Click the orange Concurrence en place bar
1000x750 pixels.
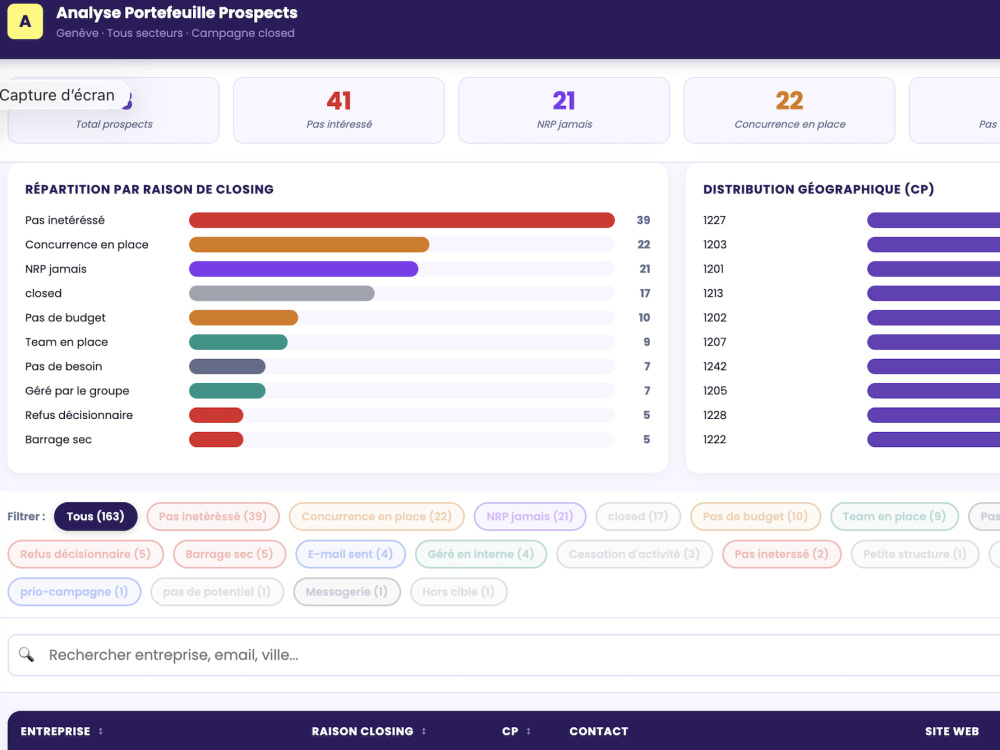[x=309, y=244]
